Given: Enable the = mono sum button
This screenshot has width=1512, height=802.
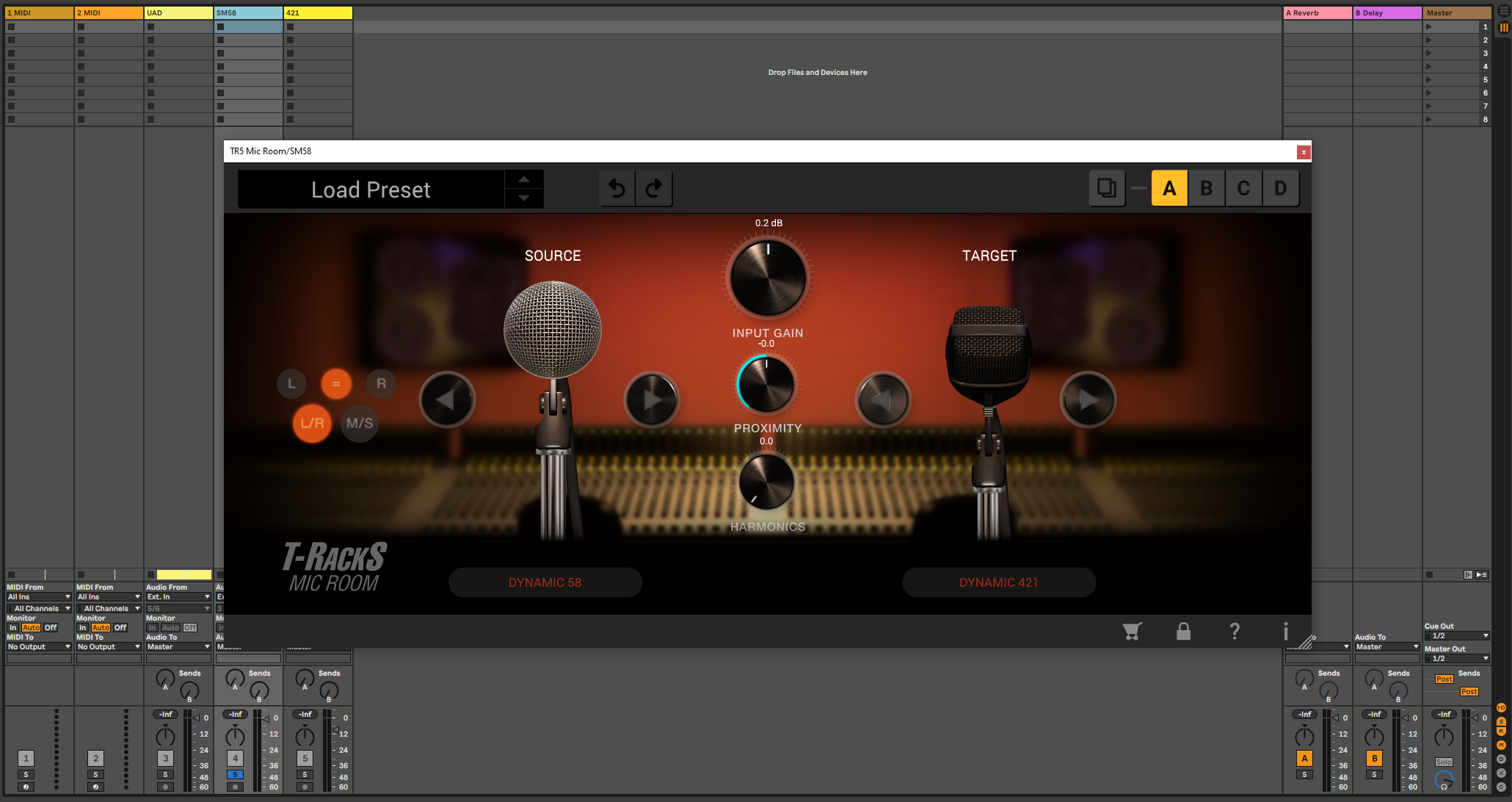Looking at the screenshot, I should (337, 383).
